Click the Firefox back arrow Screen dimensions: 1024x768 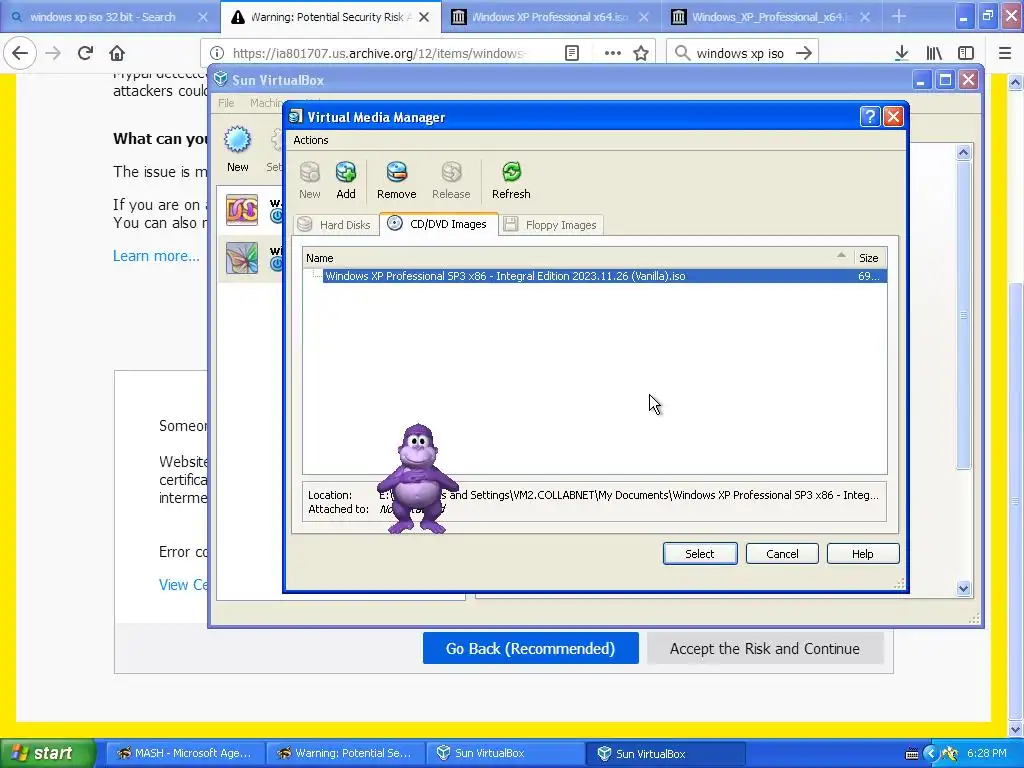point(20,53)
